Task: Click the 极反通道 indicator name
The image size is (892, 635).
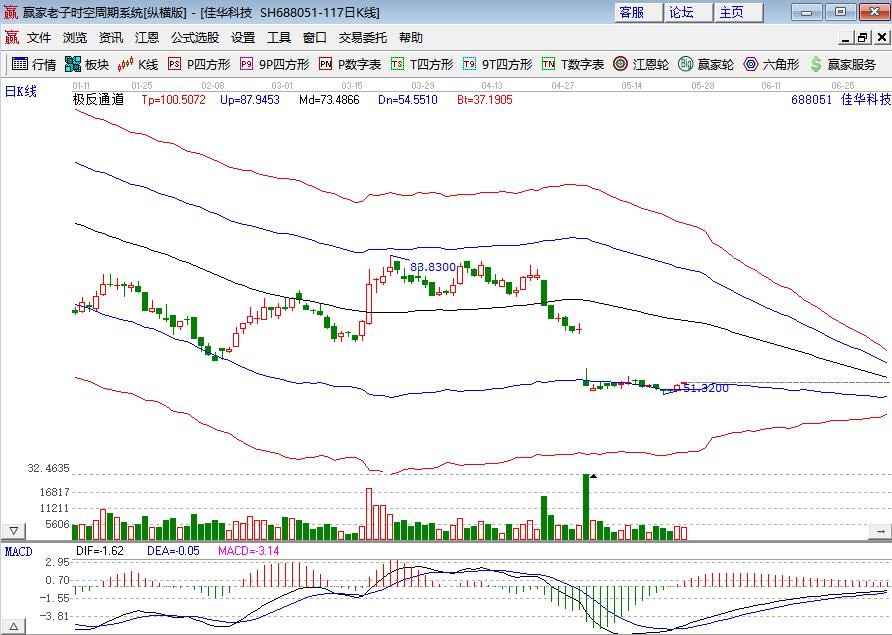Action: pos(98,100)
